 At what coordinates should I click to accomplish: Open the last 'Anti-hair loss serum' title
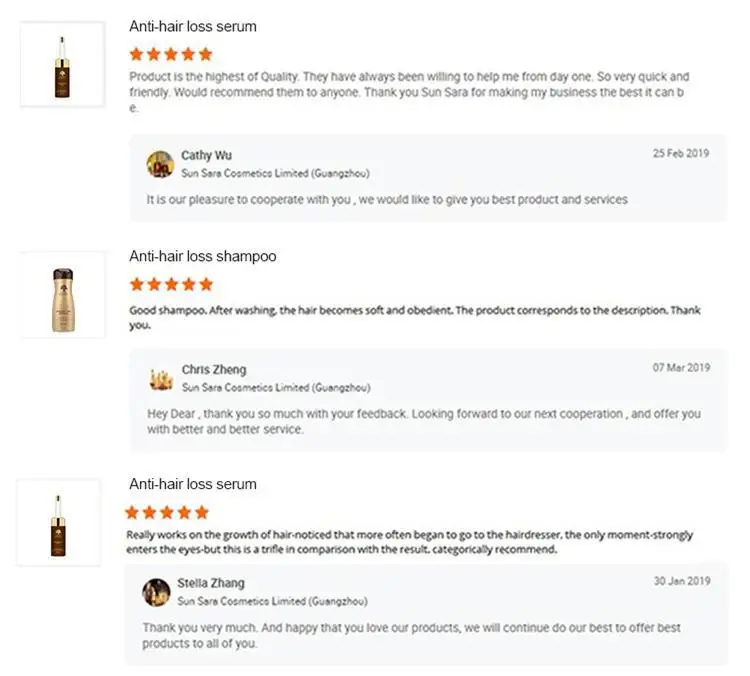pyautogui.click(x=193, y=484)
